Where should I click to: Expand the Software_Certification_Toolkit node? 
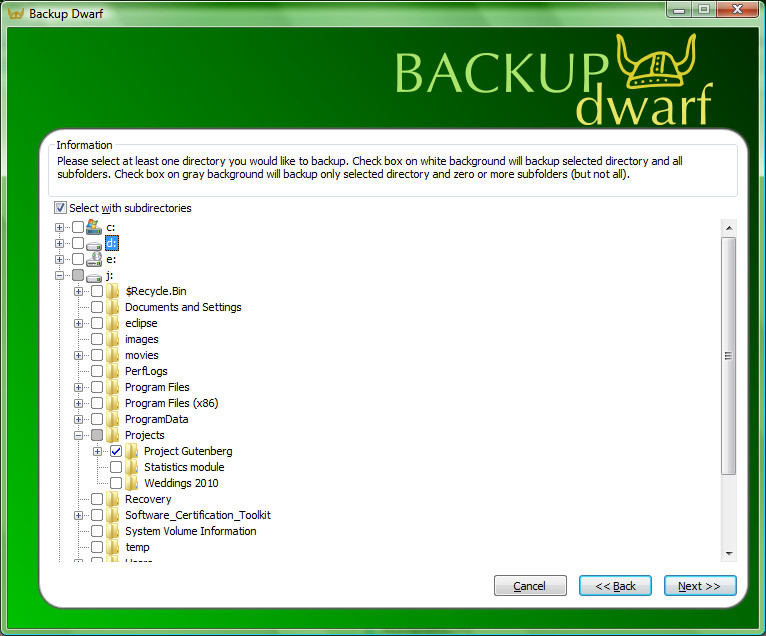click(x=78, y=515)
